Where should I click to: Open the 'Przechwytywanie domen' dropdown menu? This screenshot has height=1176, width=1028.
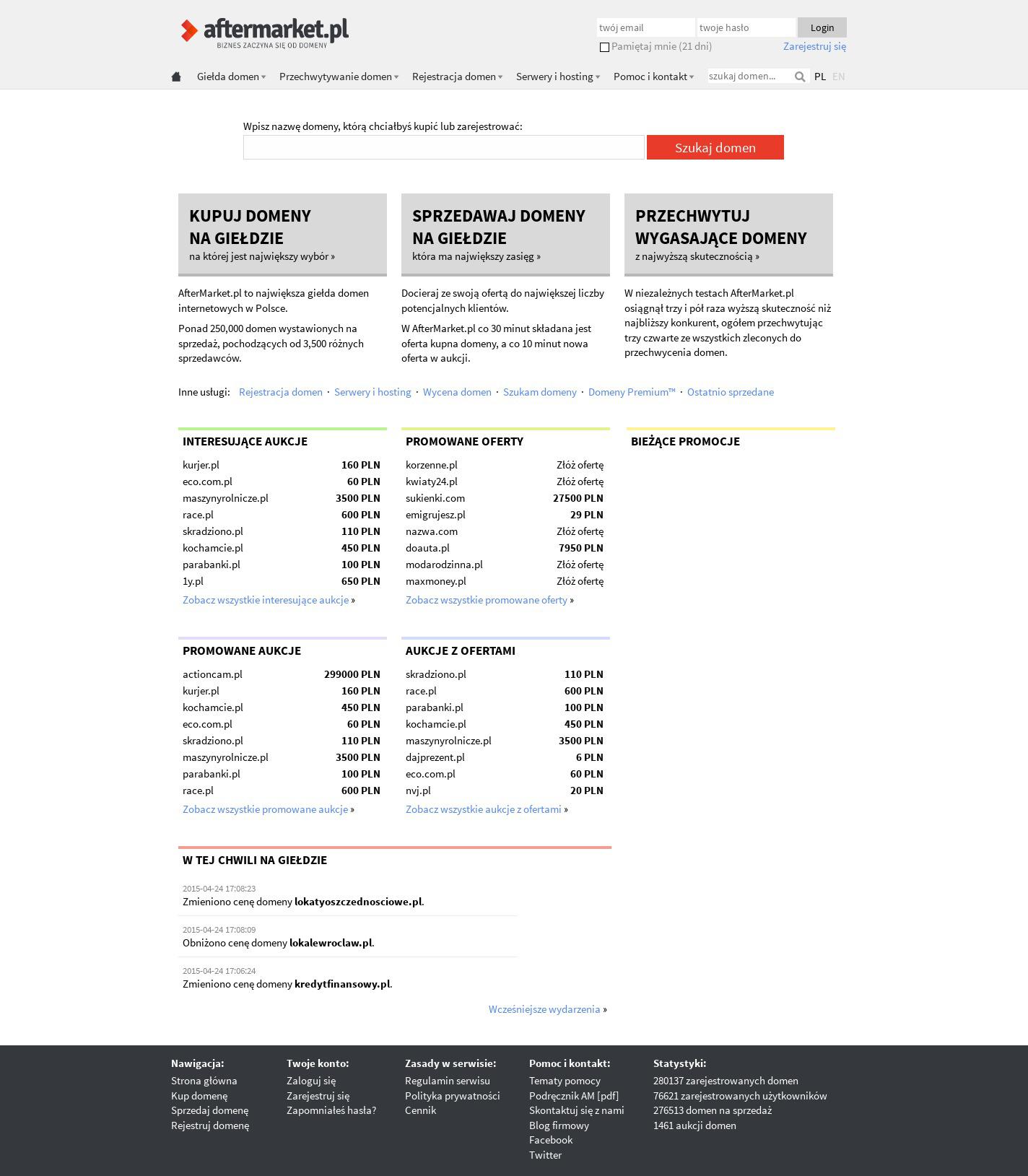coord(339,77)
